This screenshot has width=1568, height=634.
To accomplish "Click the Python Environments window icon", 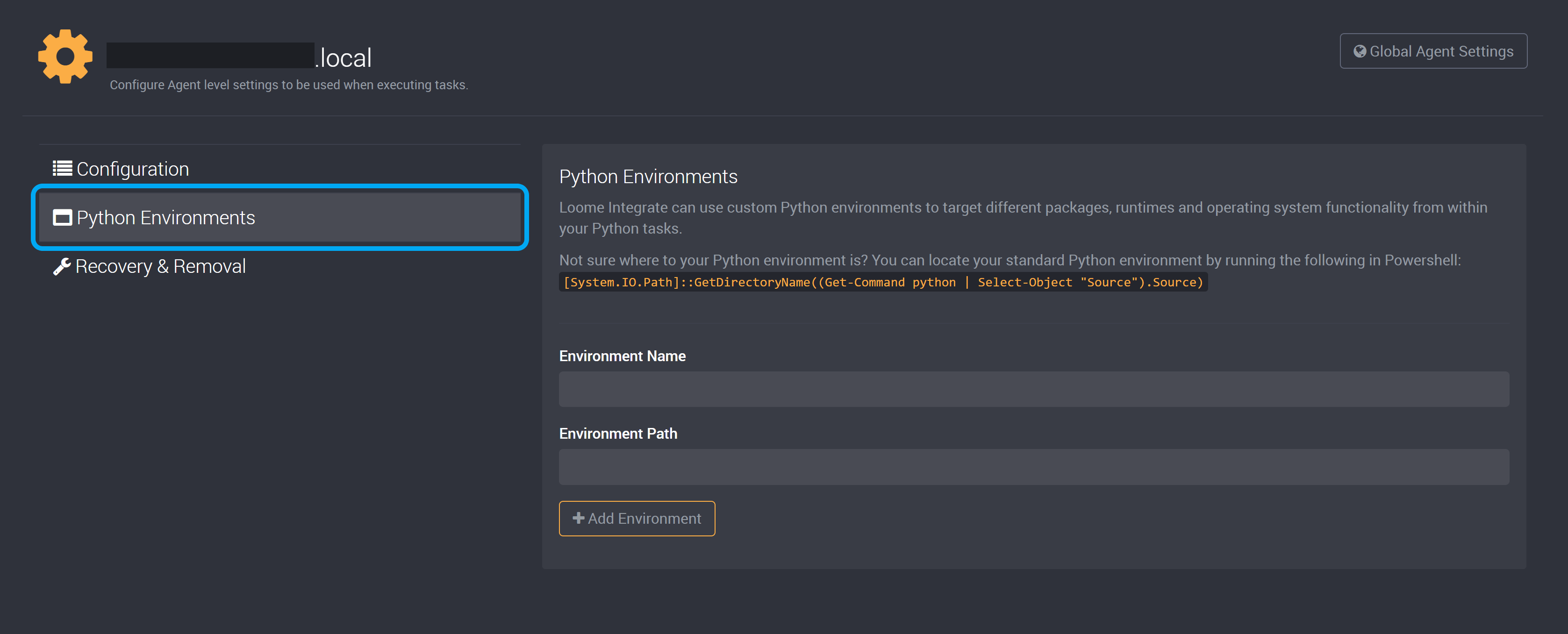I will [x=62, y=217].
